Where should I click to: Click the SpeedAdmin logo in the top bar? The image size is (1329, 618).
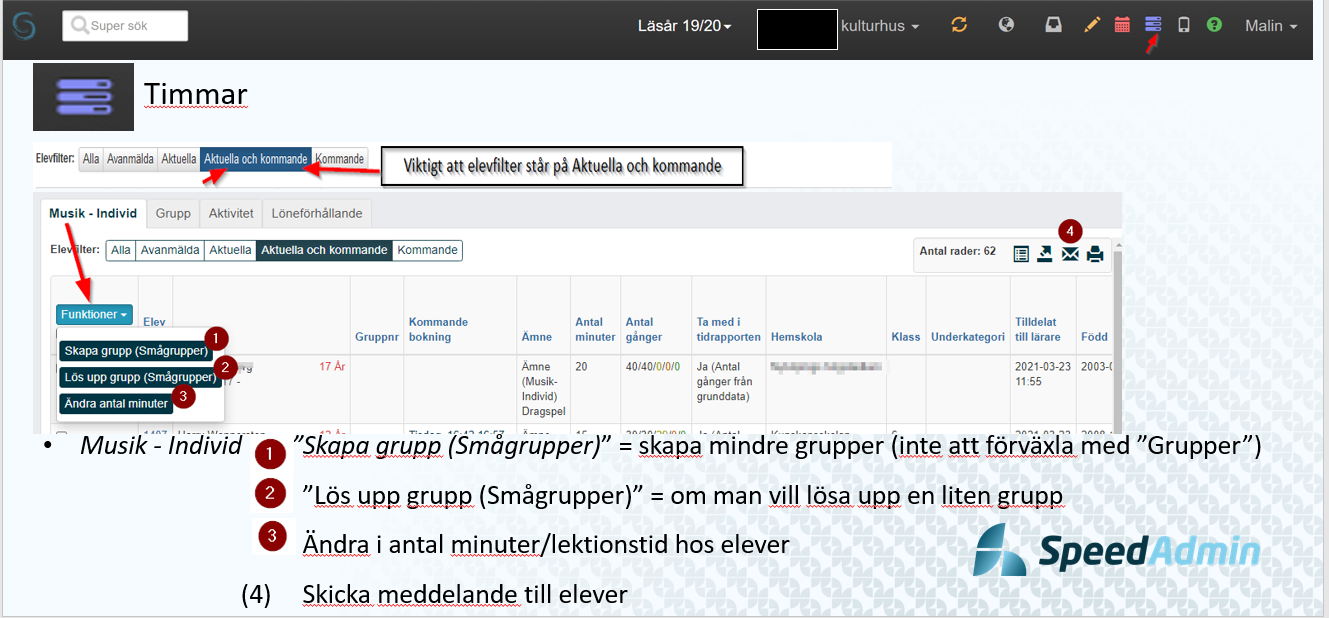23,25
